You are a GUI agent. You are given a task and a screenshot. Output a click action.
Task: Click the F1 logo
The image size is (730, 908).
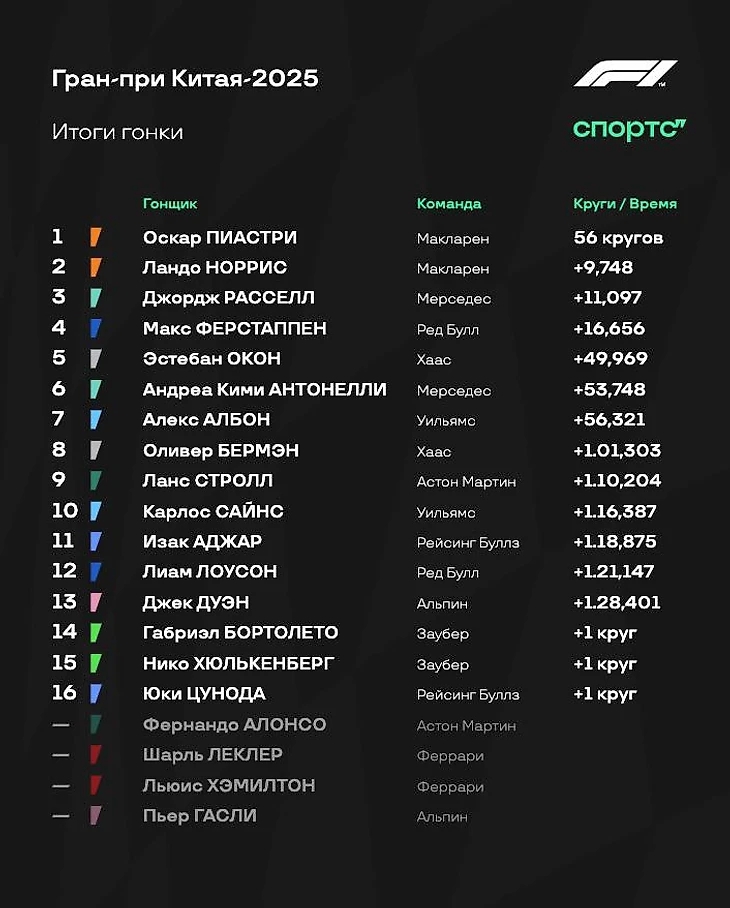(x=626, y=74)
